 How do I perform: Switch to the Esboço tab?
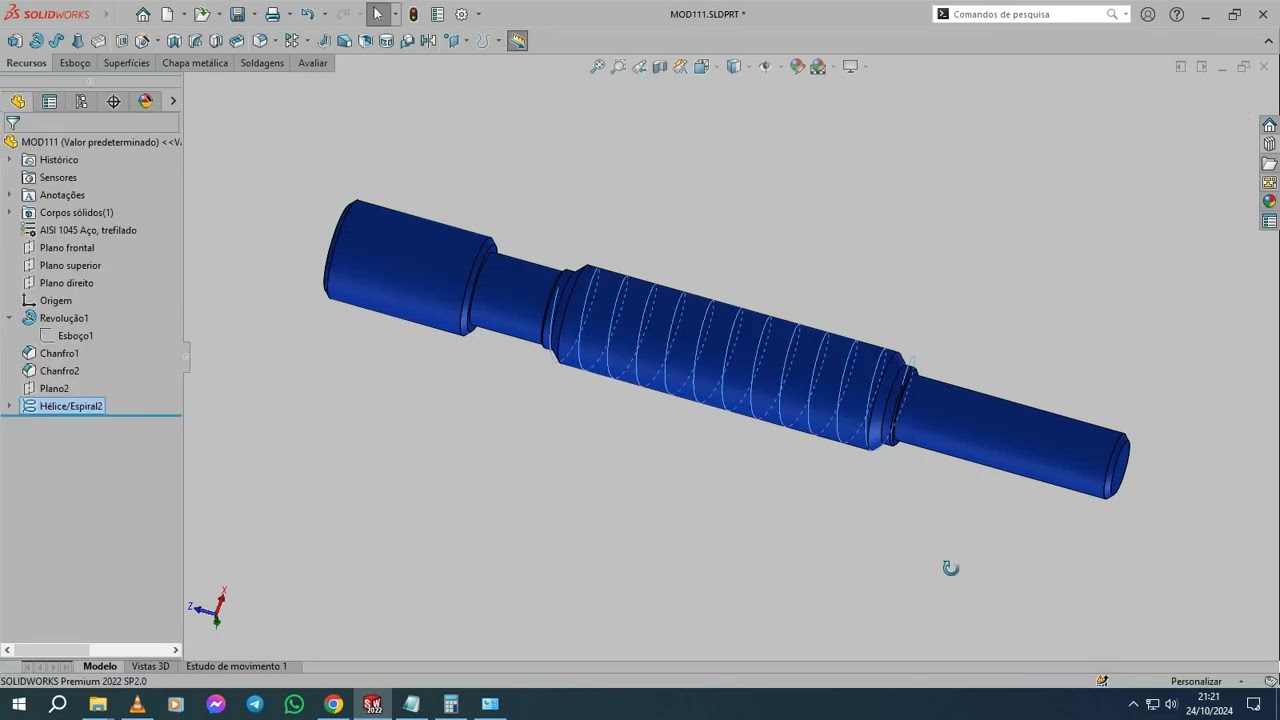[75, 63]
